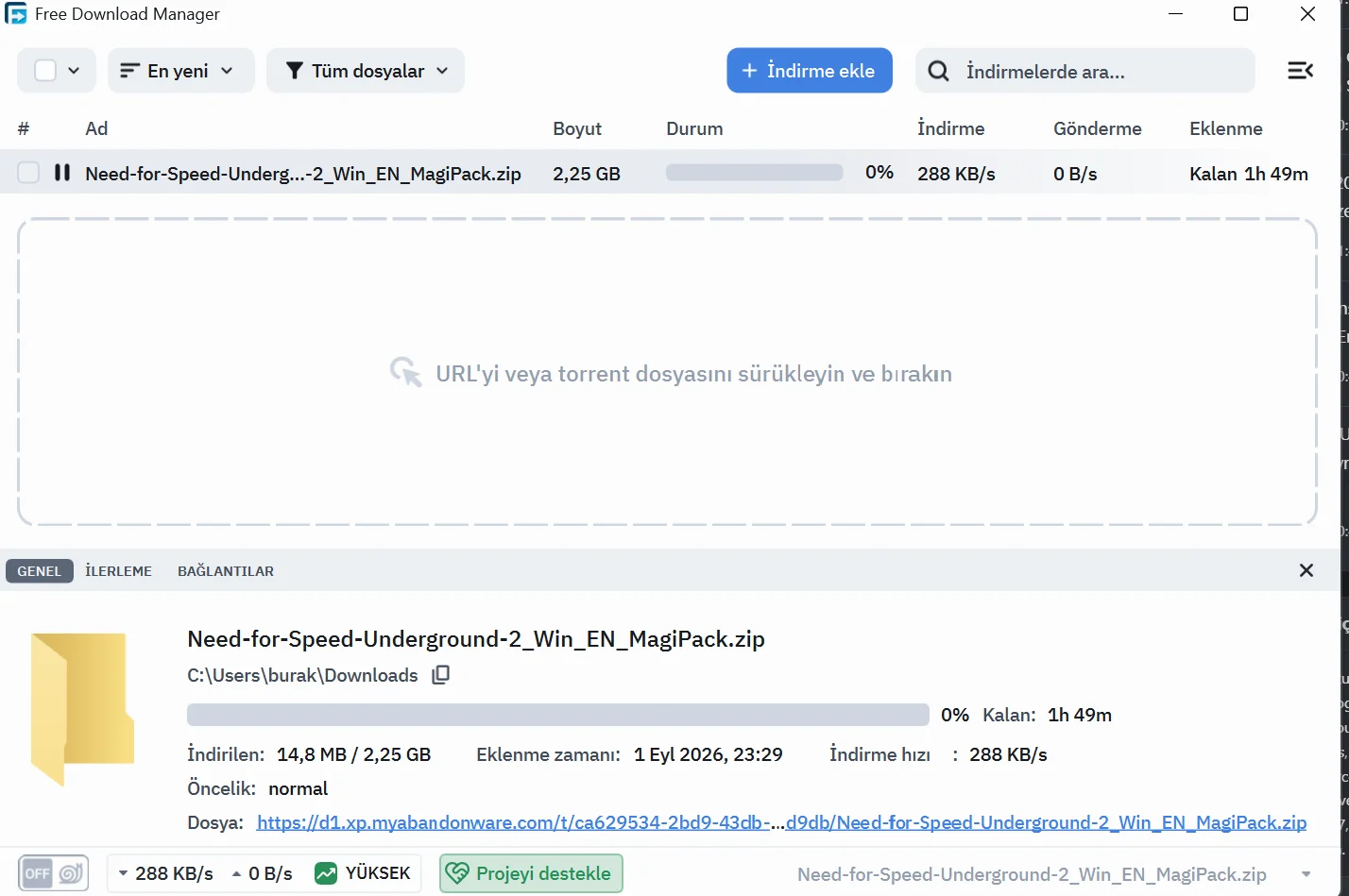Screen dimensions: 1349x896
Task: Check the Need-for-Speed download row checkbox
Action: click(28, 173)
